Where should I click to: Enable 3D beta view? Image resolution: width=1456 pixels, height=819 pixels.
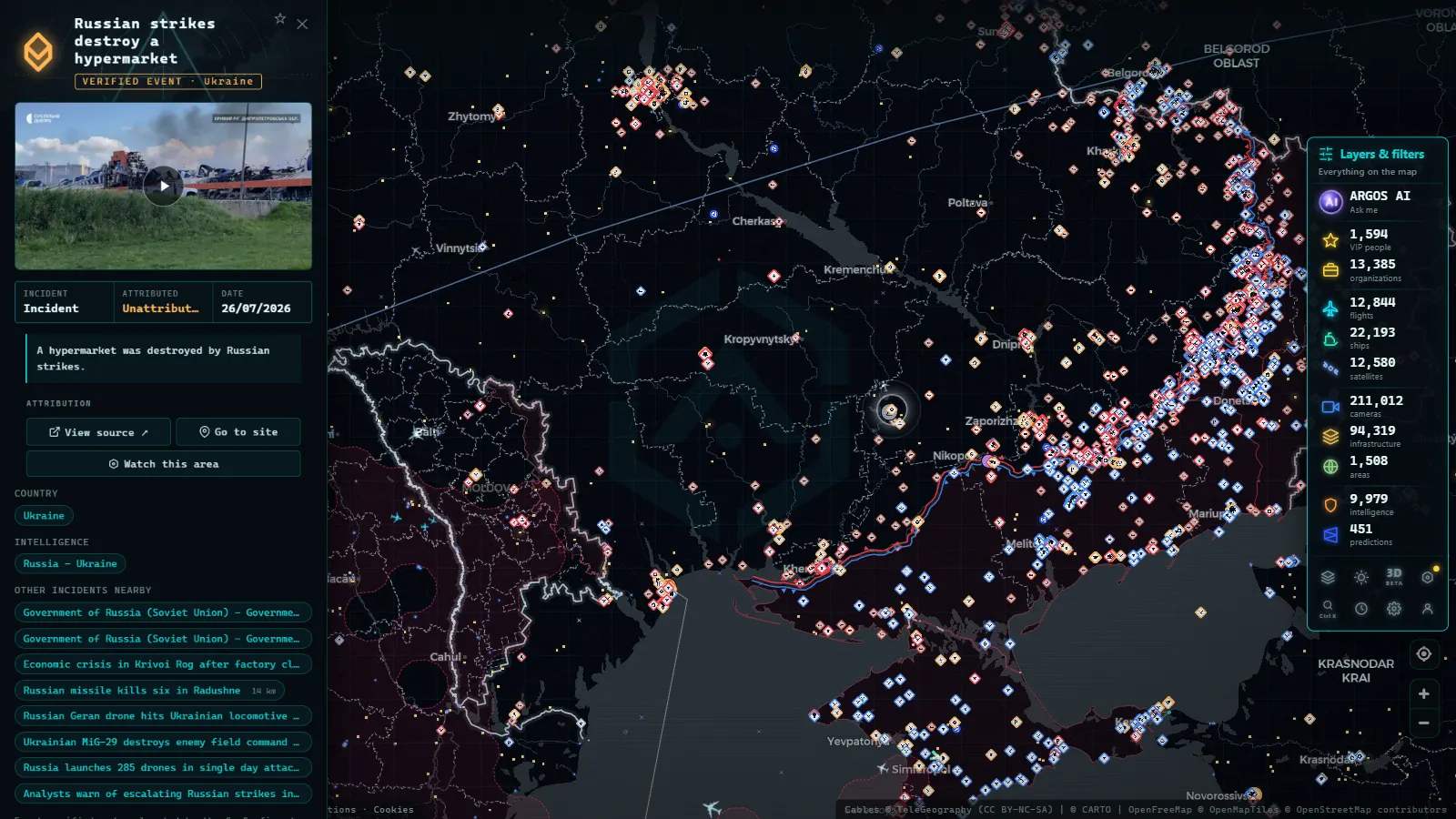(1394, 577)
